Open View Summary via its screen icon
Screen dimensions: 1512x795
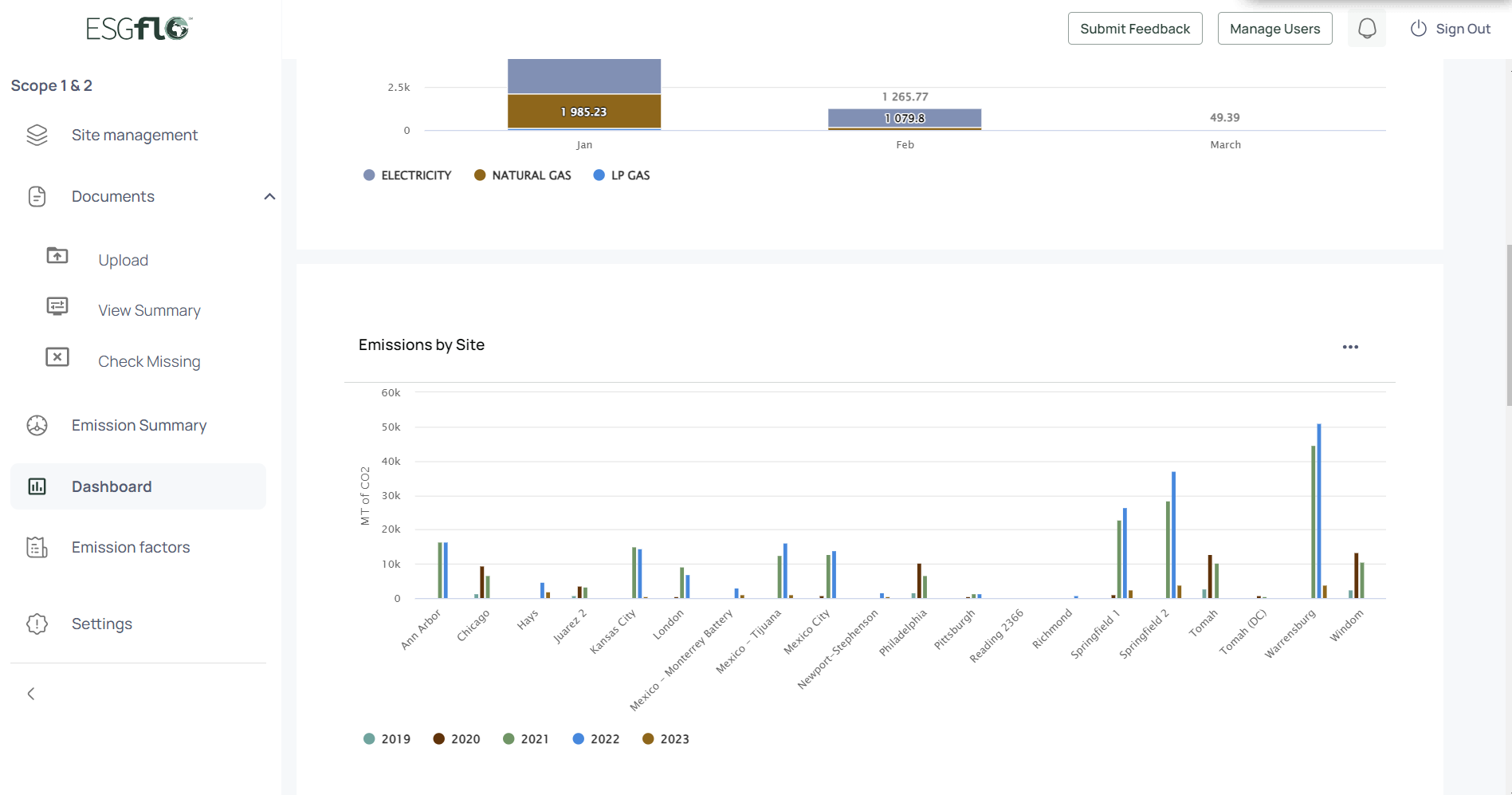click(57, 305)
